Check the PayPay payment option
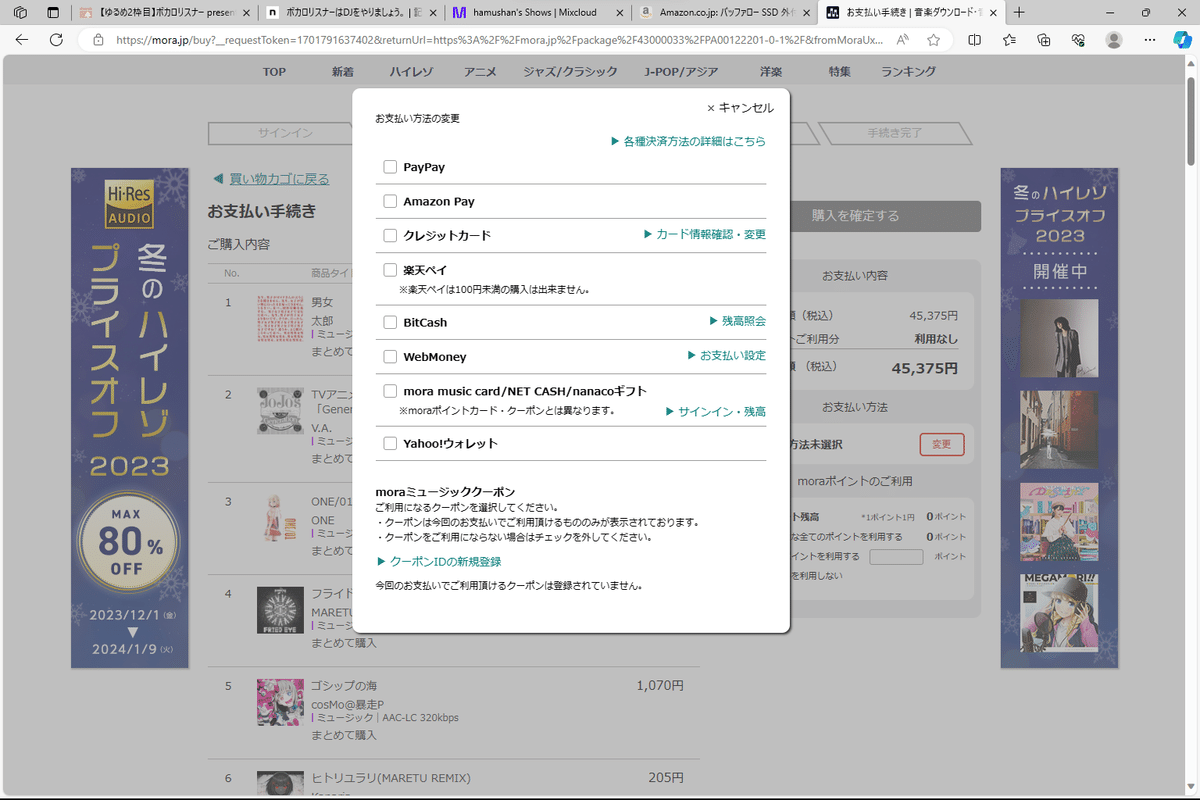 390,167
